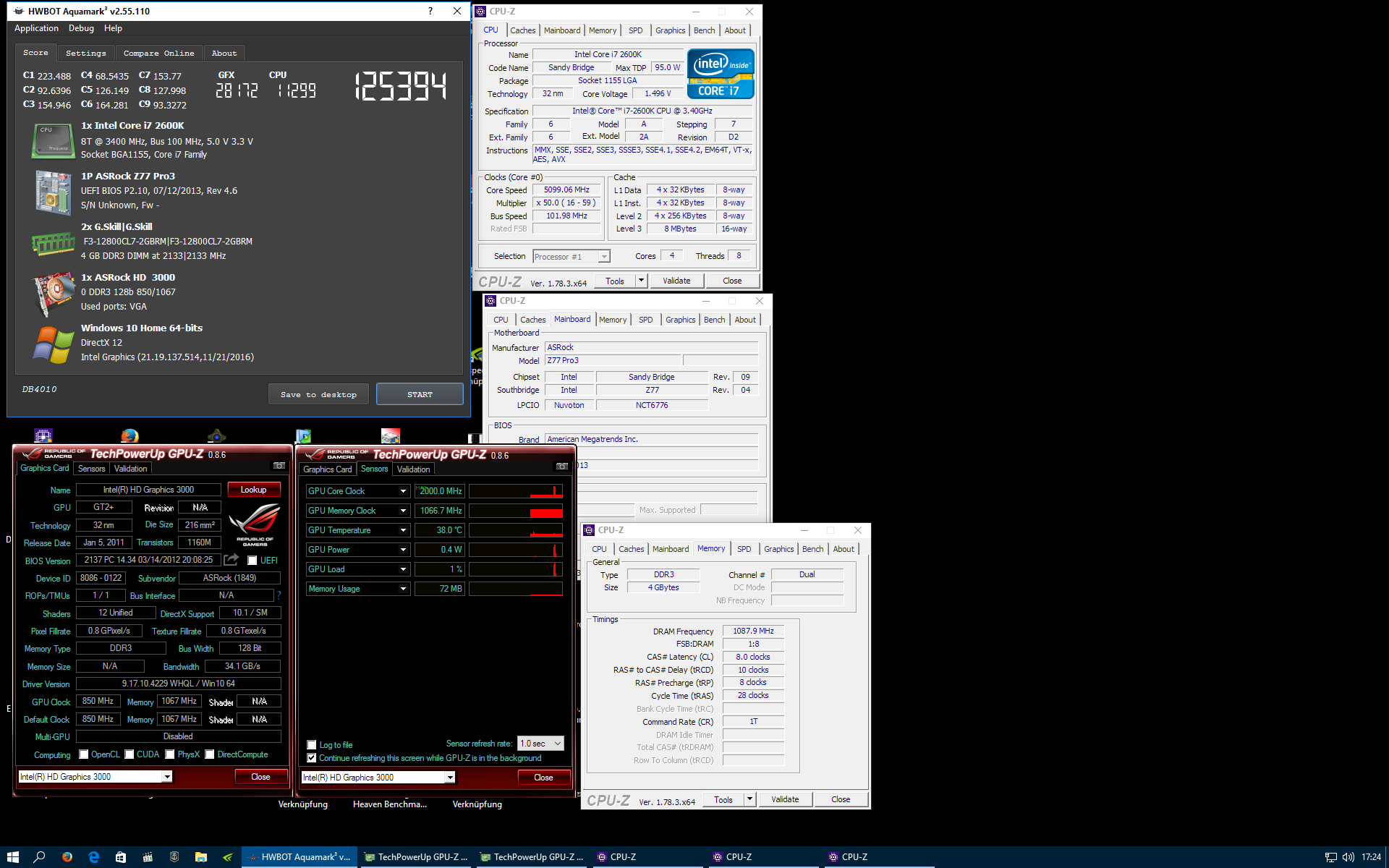
Task: Click Tools button in Memory CPU-Z window
Action: coord(723,800)
